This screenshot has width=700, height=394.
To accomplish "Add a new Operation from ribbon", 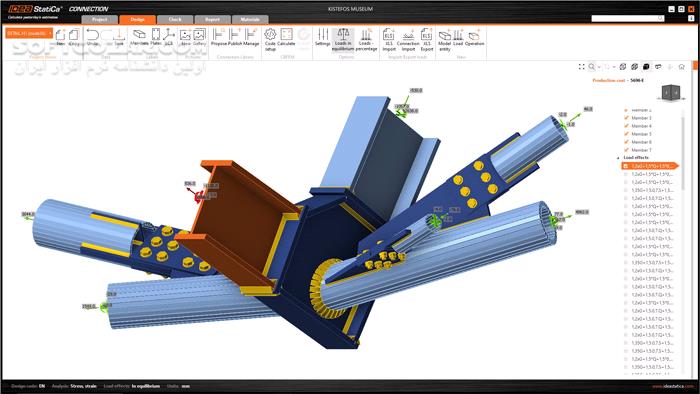I will coord(474,37).
